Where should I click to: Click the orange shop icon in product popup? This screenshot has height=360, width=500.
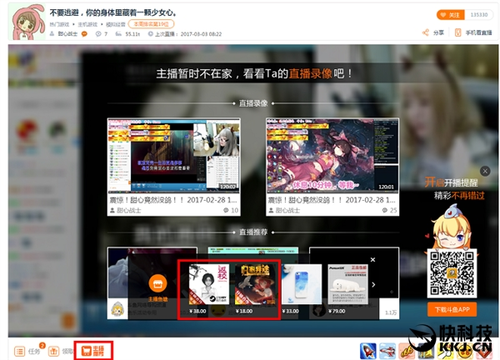(x=158, y=283)
